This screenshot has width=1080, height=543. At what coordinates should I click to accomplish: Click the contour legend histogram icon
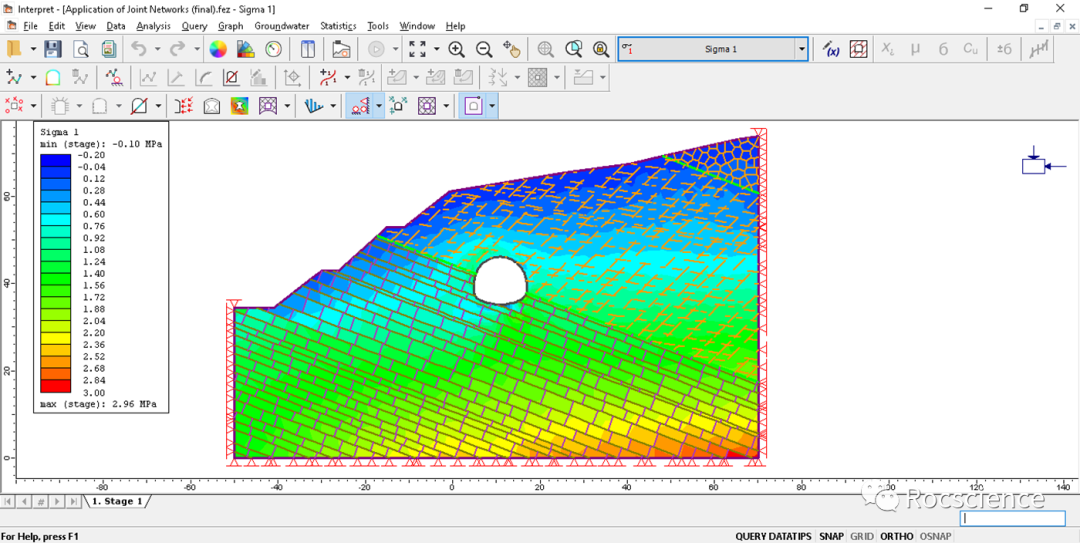click(245, 49)
